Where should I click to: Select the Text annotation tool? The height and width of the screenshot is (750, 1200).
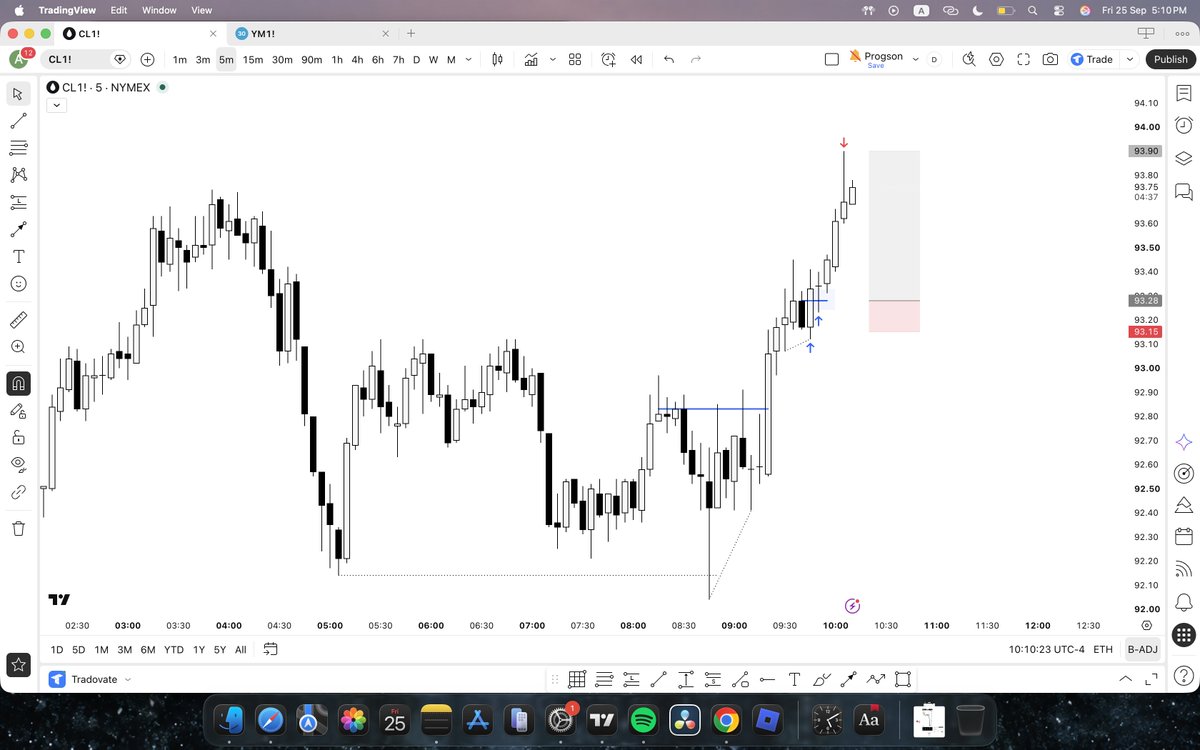tap(18, 256)
